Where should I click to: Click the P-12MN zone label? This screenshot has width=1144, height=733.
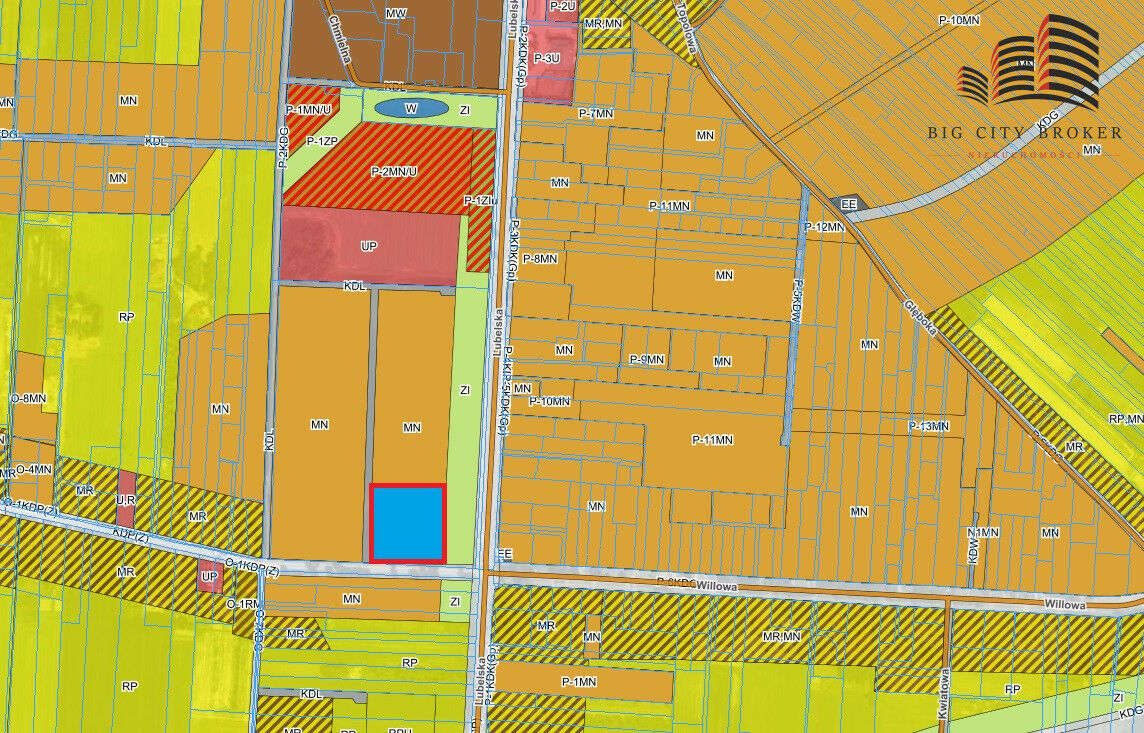click(x=825, y=227)
